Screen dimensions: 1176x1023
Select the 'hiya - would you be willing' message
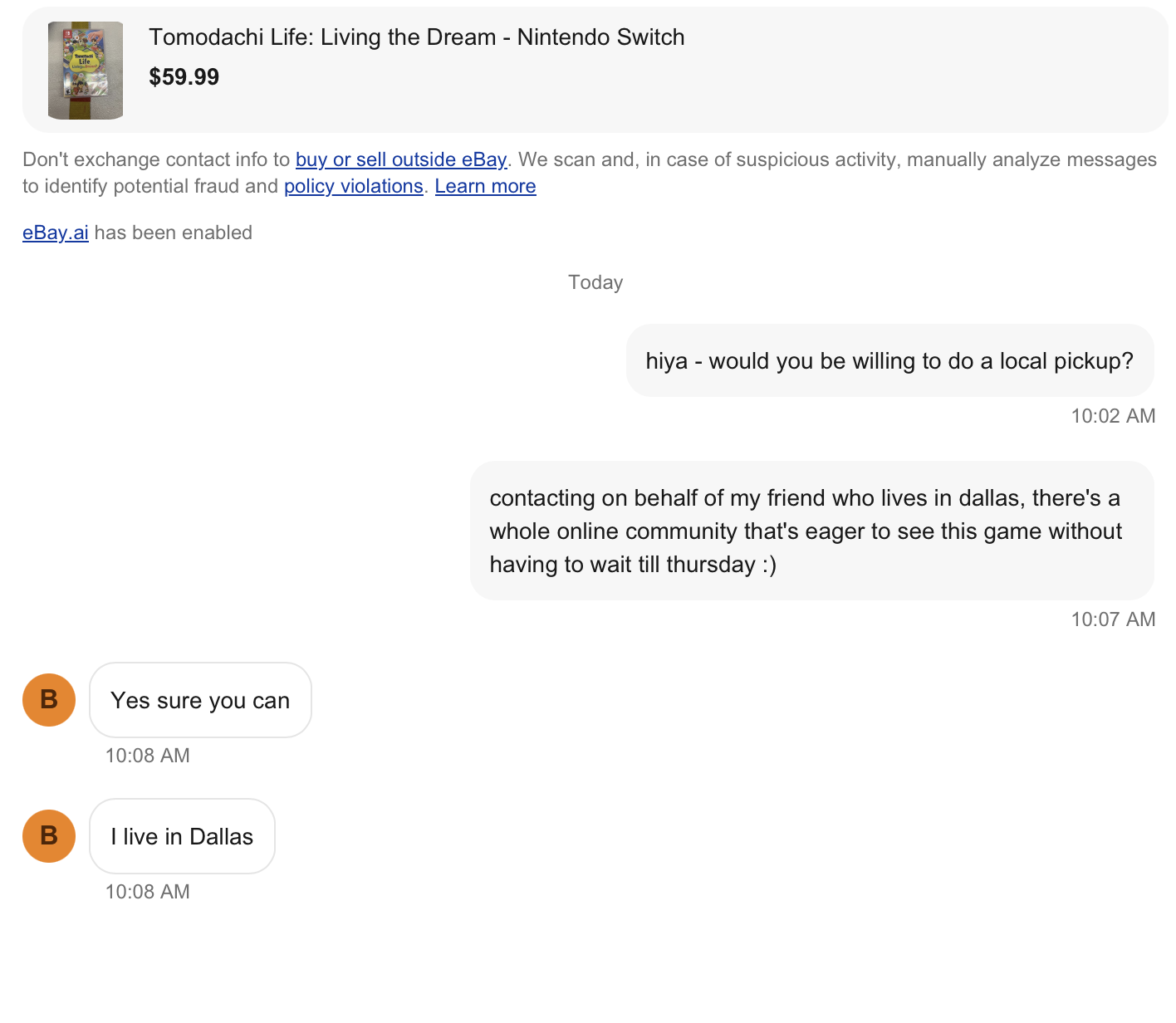click(x=890, y=360)
